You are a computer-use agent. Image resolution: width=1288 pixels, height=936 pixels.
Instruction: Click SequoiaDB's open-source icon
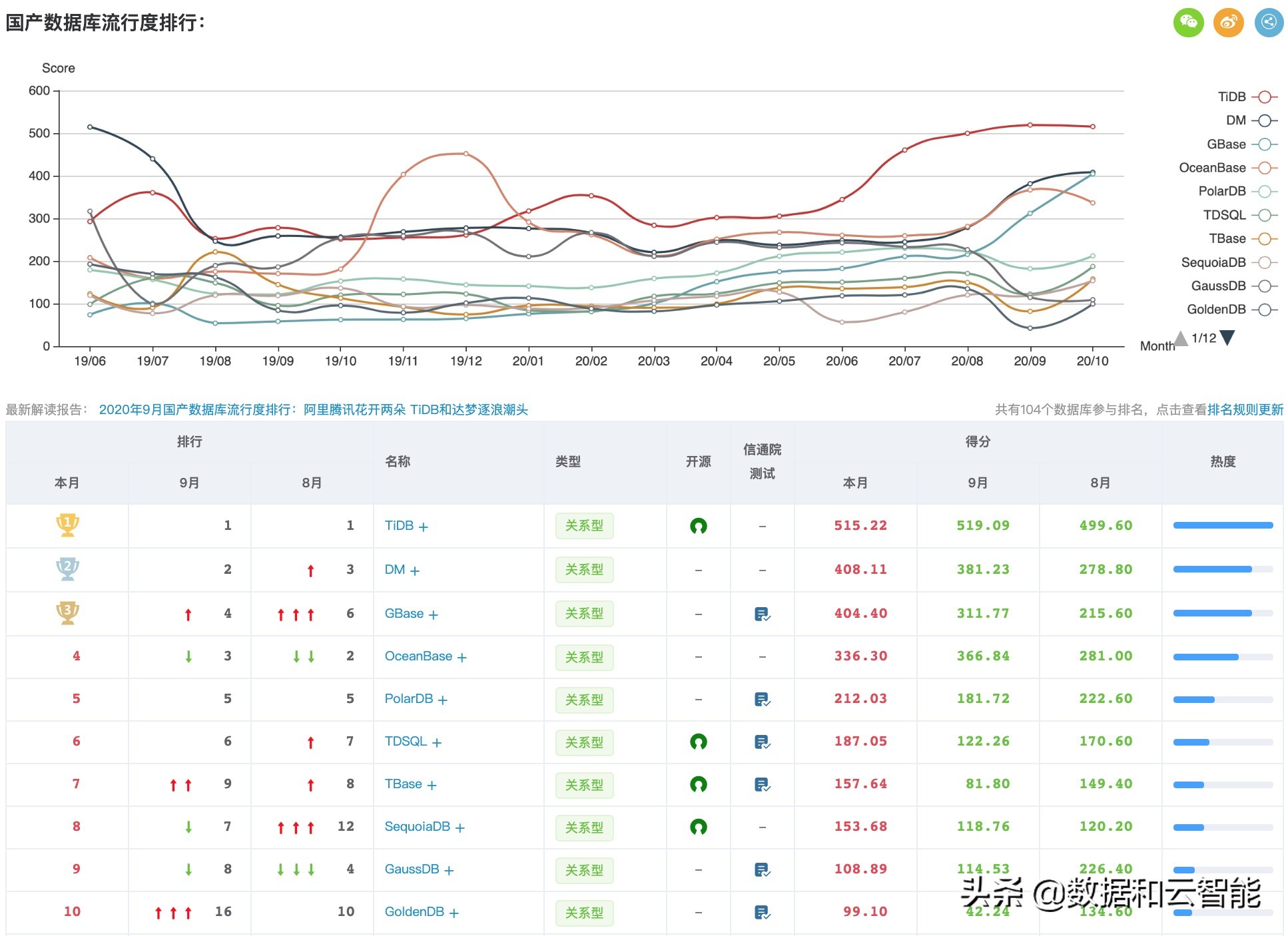click(698, 827)
